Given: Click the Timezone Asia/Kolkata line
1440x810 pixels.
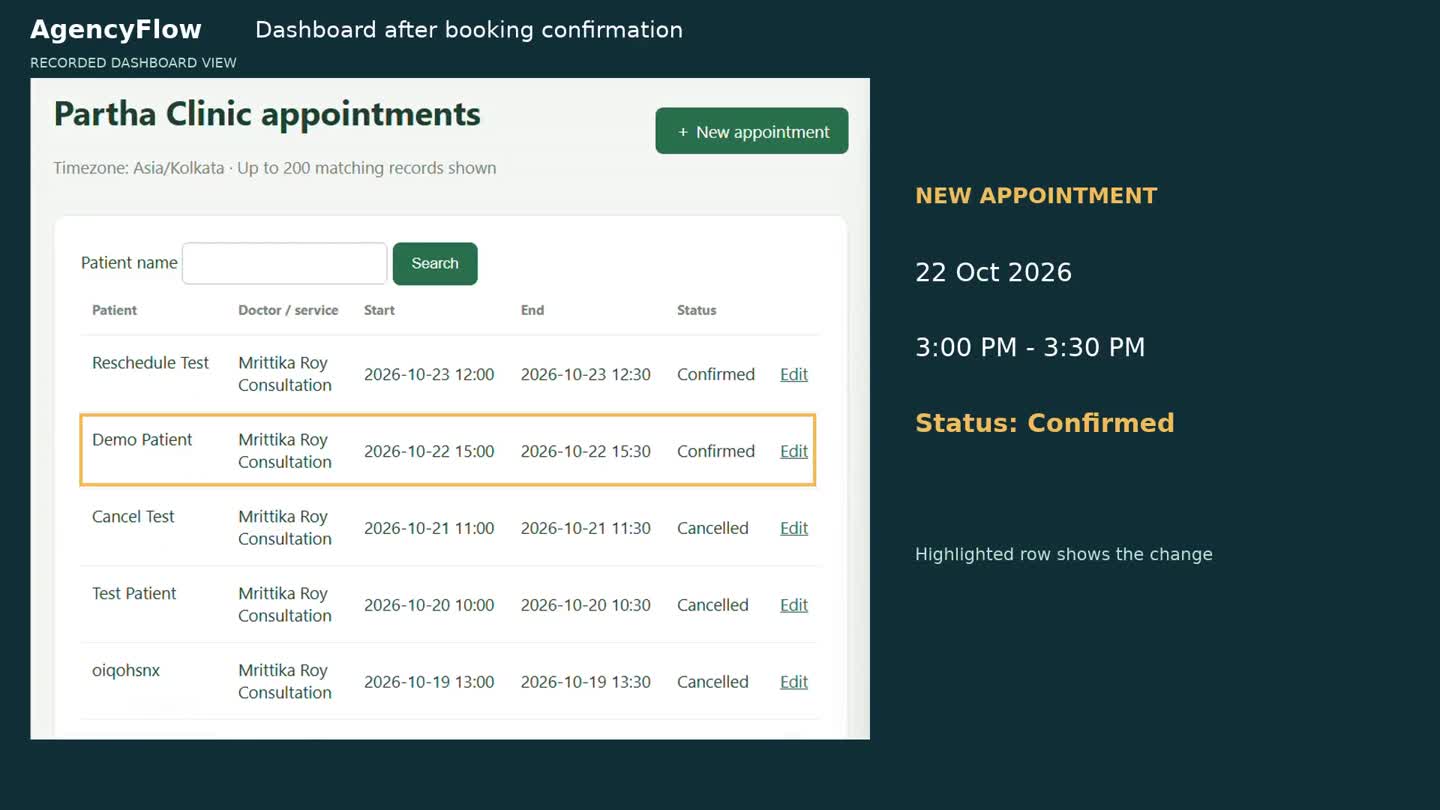Looking at the screenshot, I should pos(275,168).
